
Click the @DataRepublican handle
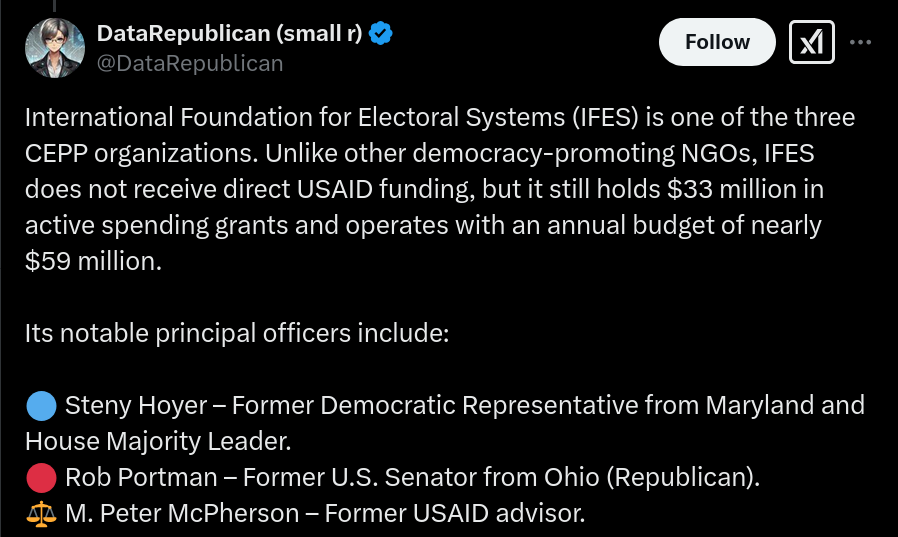pos(190,63)
